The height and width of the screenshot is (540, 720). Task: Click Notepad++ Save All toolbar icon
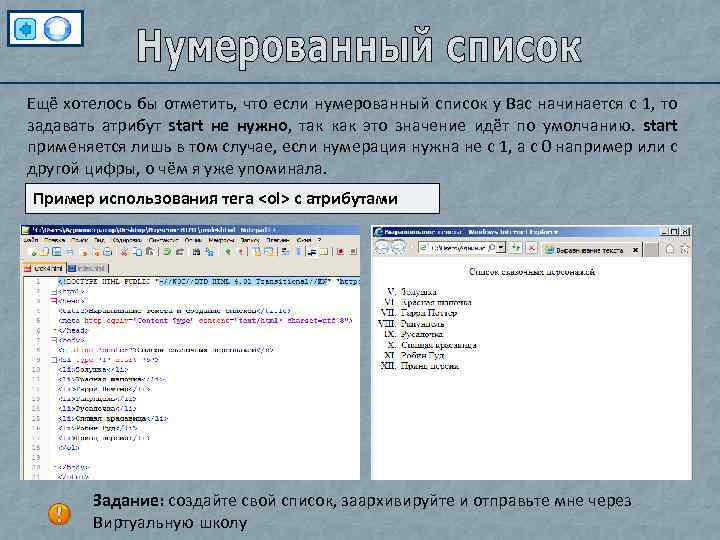point(69,252)
